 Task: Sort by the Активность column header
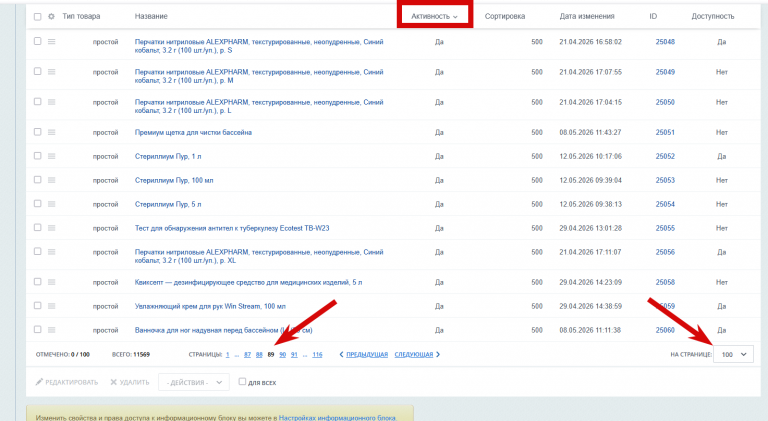434,16
